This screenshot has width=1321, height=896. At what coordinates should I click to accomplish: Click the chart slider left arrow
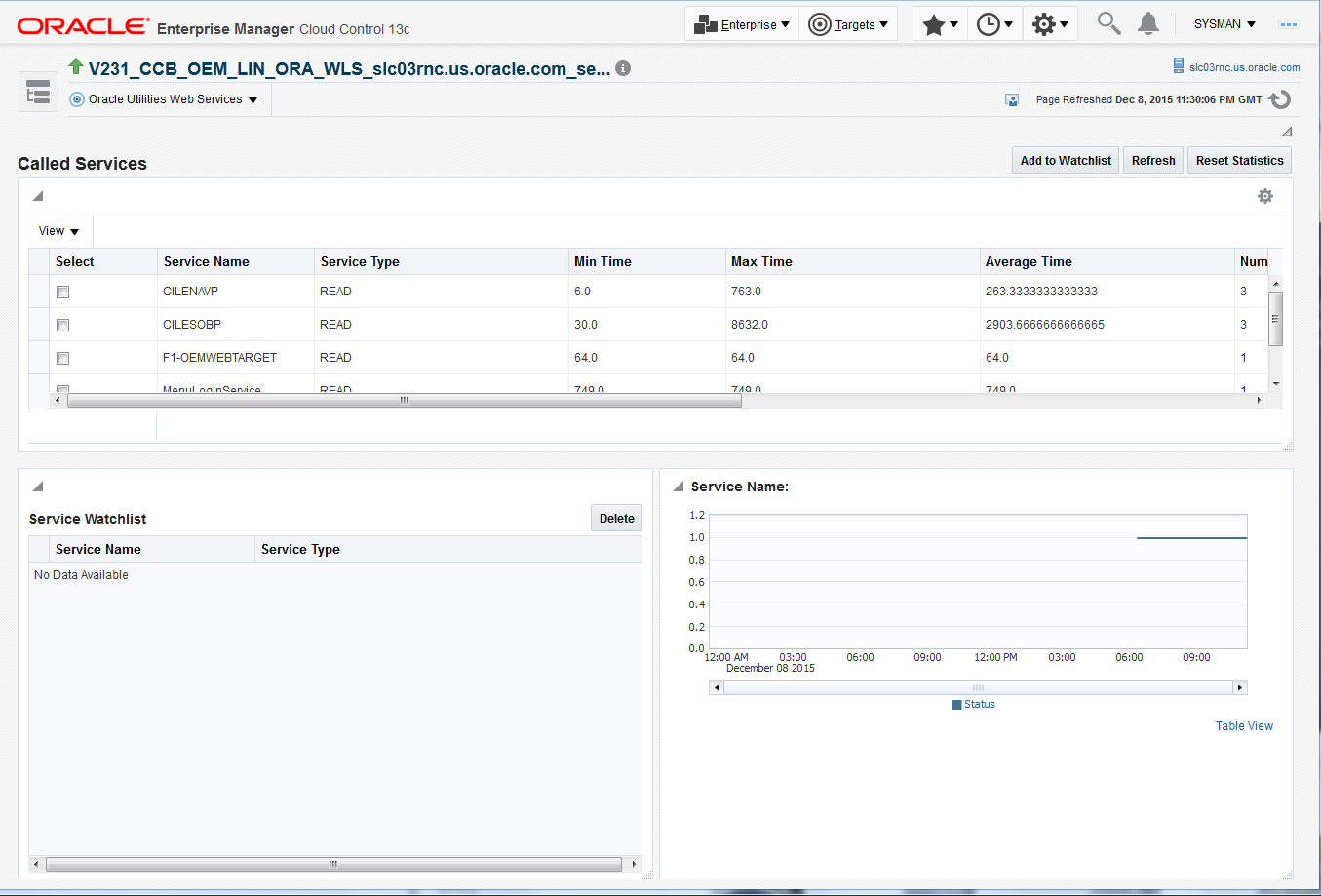(717, 687)
